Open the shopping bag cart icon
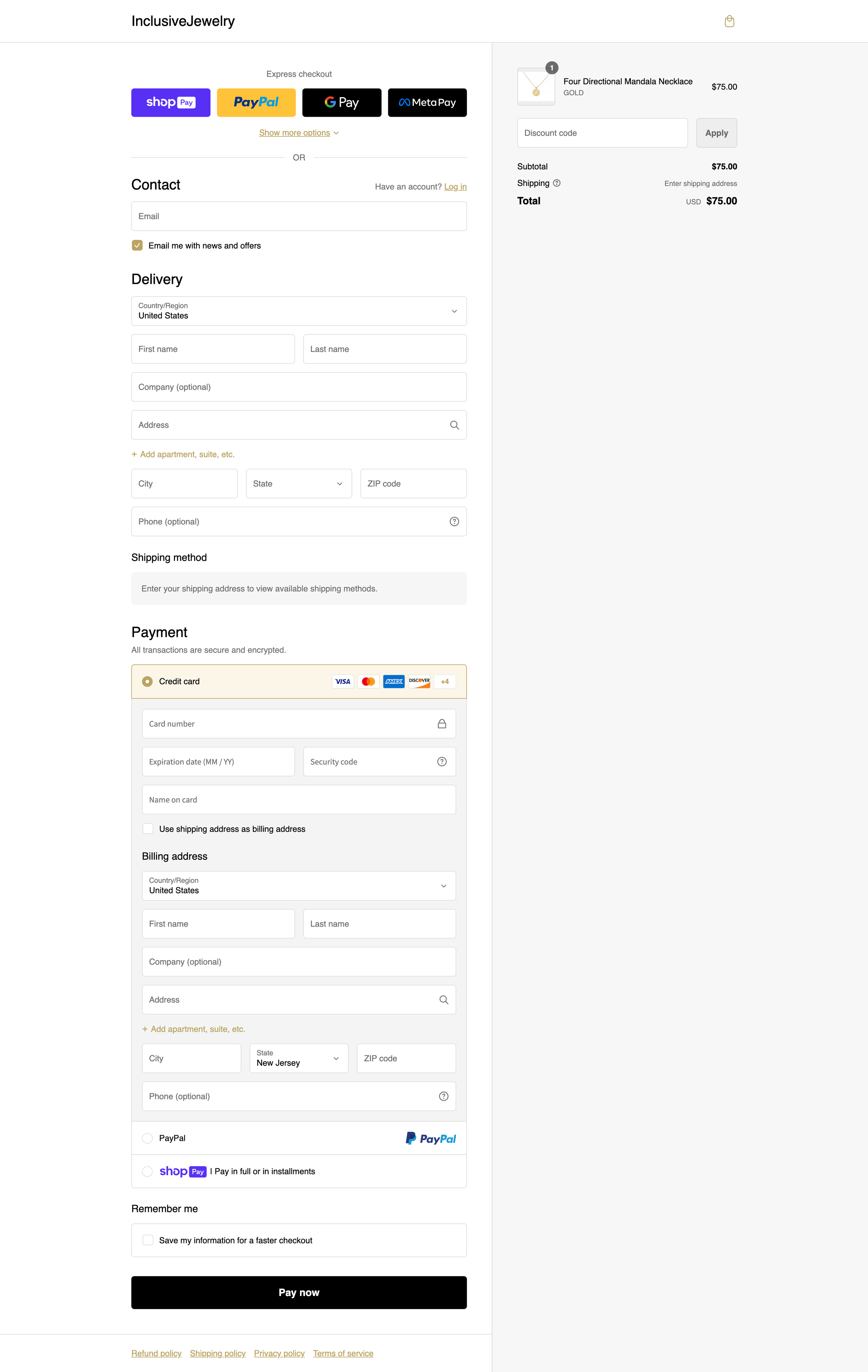This screenshot has height=1372, width=868. tap(729, 22)
